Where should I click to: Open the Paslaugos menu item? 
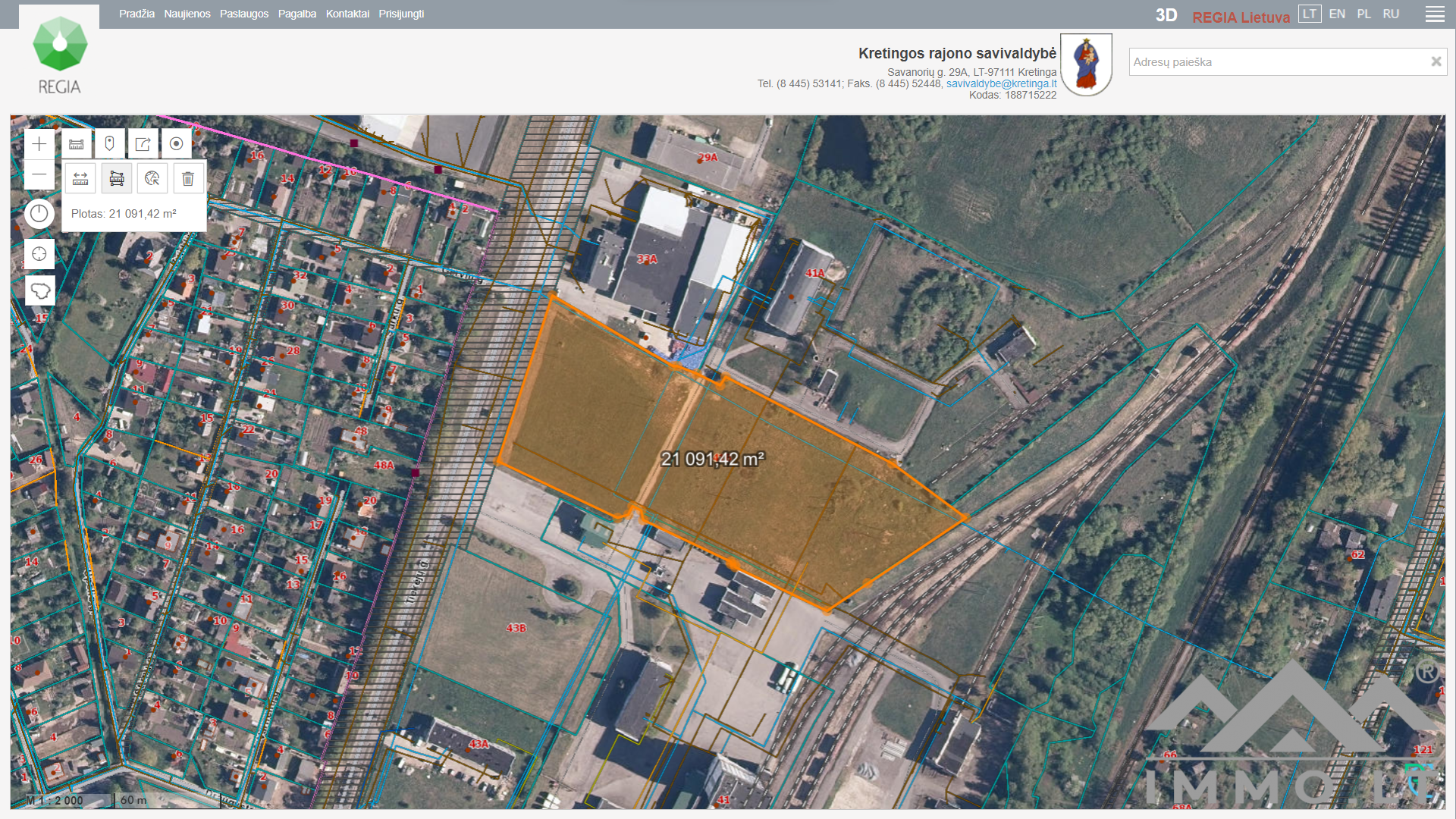pyautogui.click(x=244, y=14)
